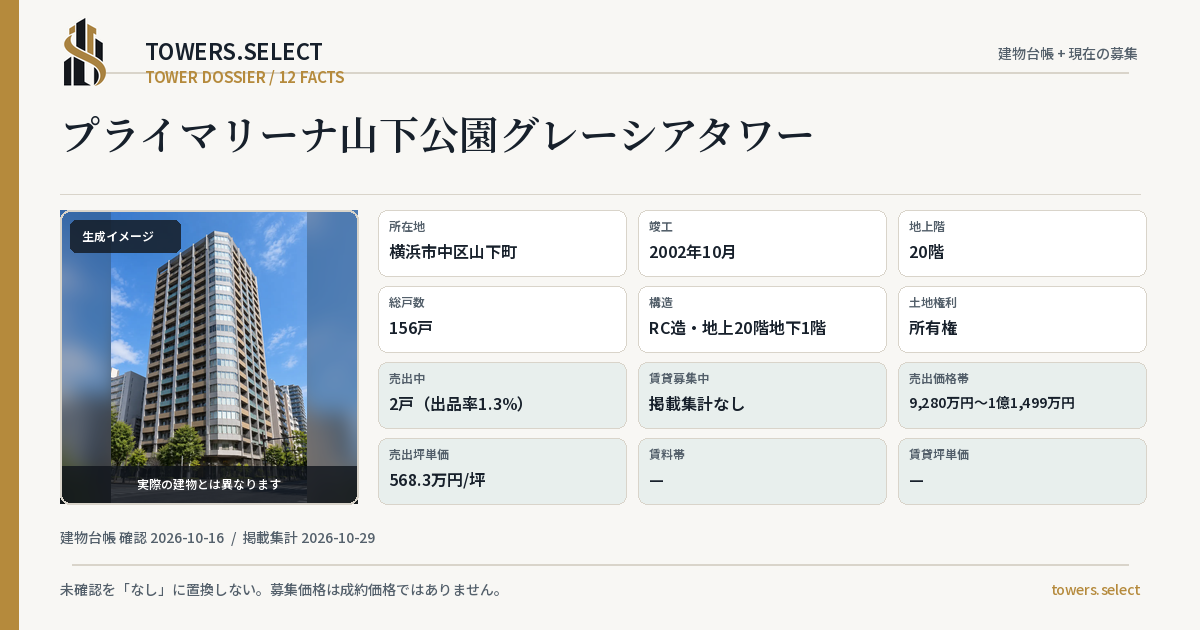This screenshot has height=630, width=1200.
Task: Select the 賃貸坪単価 card with dash value
Action: [1022, 471]
